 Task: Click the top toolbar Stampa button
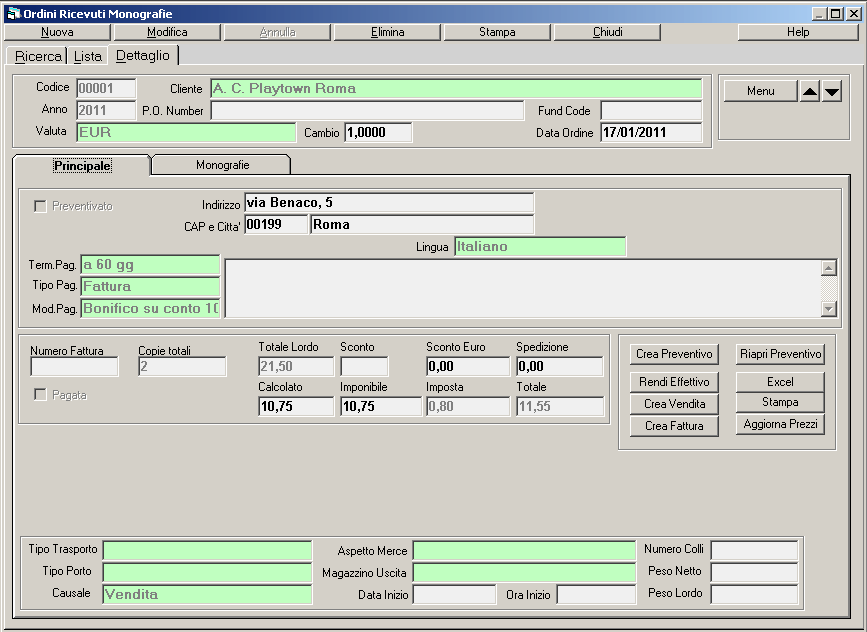(x=497, y=32)
